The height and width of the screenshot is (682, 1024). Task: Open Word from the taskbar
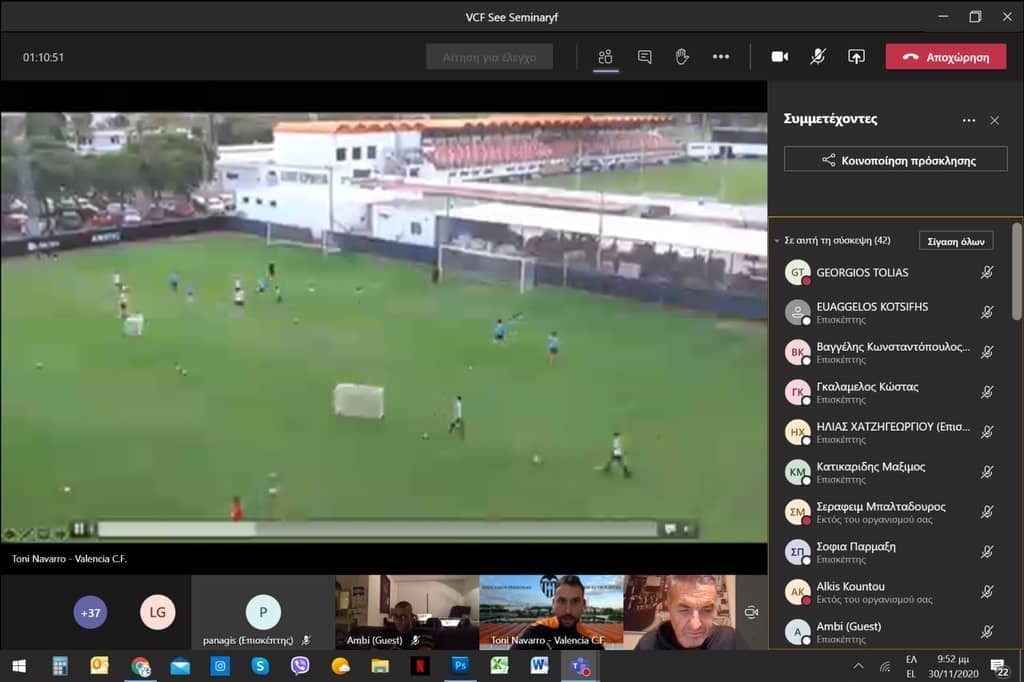pyautogui.click(x=540, y=666)
